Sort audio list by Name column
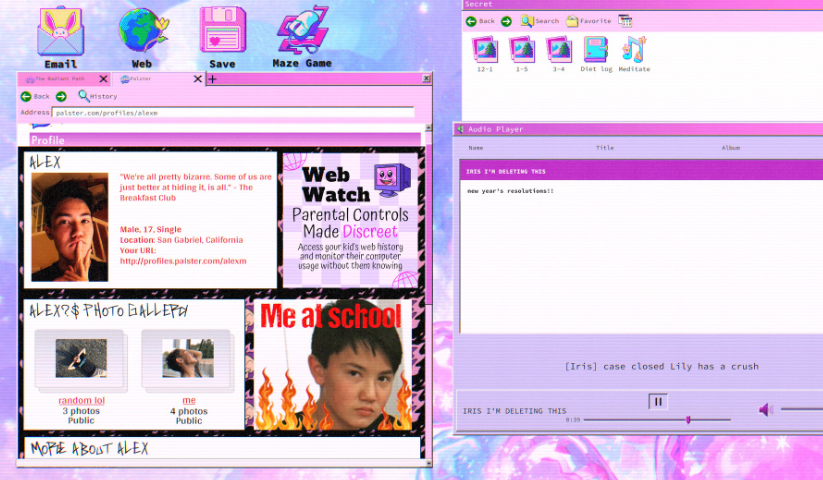Image resolution: width=823 pixels, height=480 pixels. point(476,148)
